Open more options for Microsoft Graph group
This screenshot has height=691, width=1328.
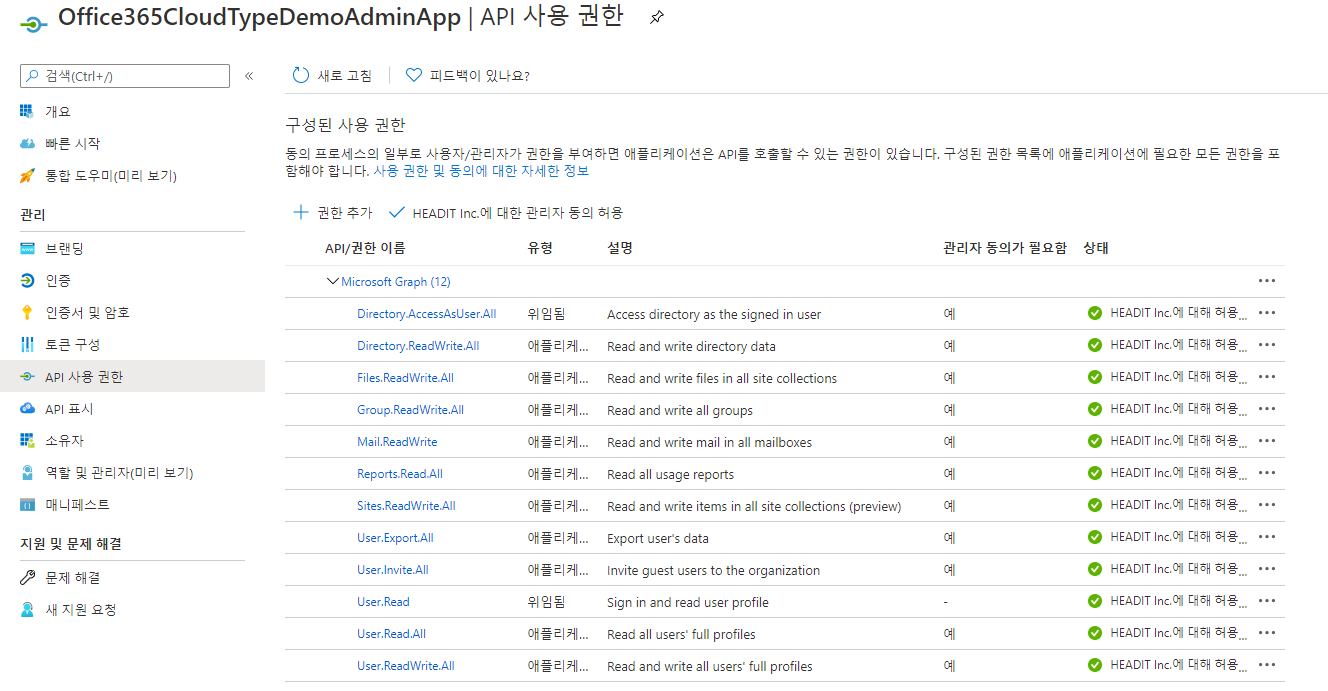pos(1267,281)
